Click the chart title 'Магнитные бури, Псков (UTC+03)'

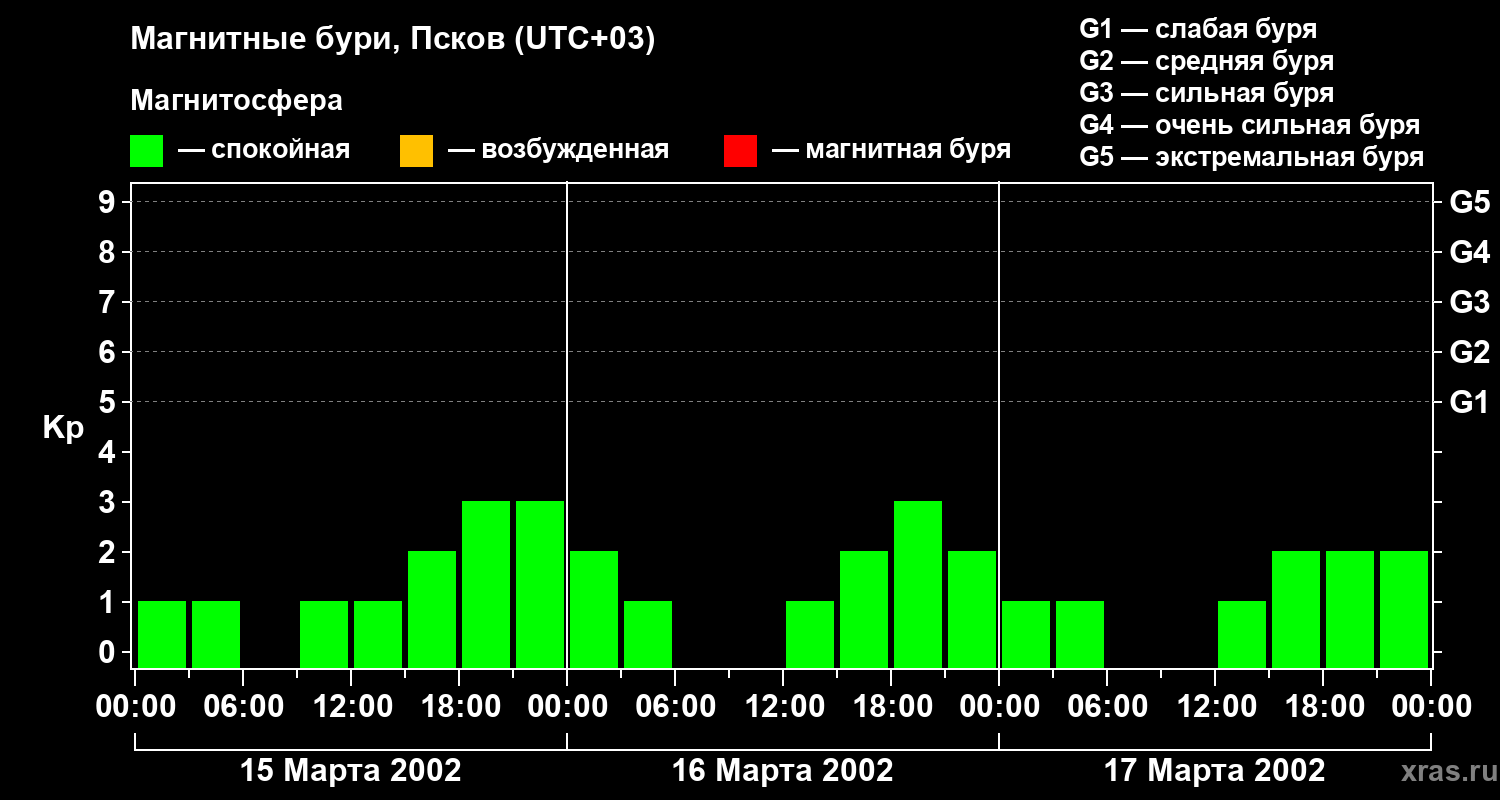[392, 40]
